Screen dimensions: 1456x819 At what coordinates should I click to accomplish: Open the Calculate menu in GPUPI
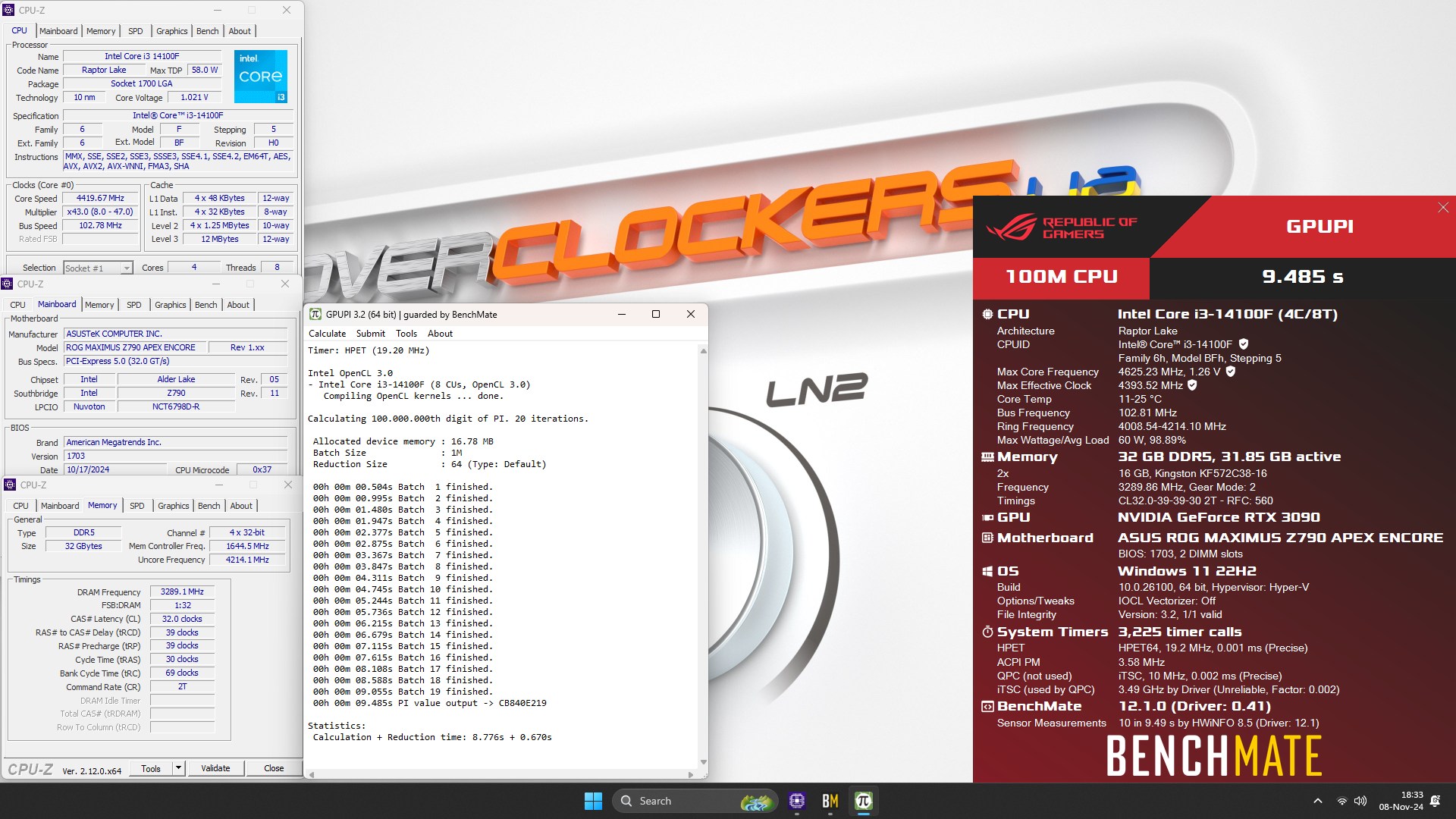(327, 334)
